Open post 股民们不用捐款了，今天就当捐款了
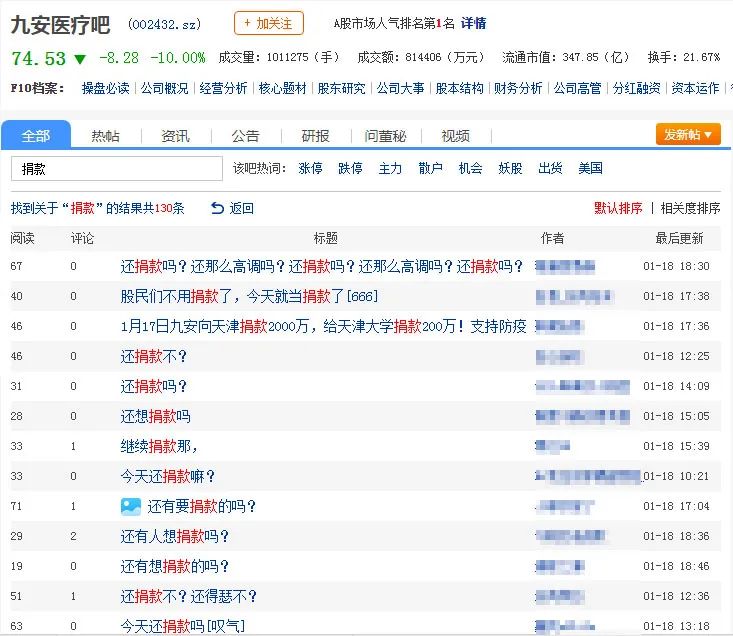The width and height of the screenshot is (733, 636). pyautogui.click(x=249, y=296)
